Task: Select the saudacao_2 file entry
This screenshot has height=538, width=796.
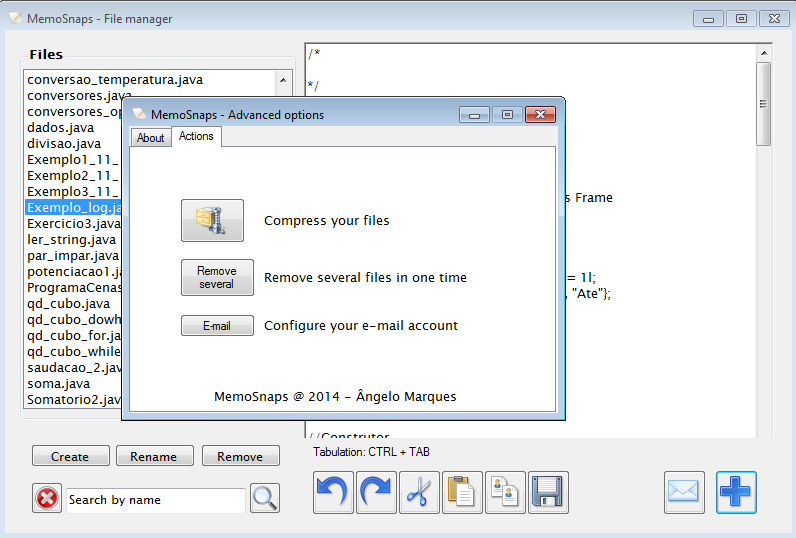Action: (x=74, y=367)
